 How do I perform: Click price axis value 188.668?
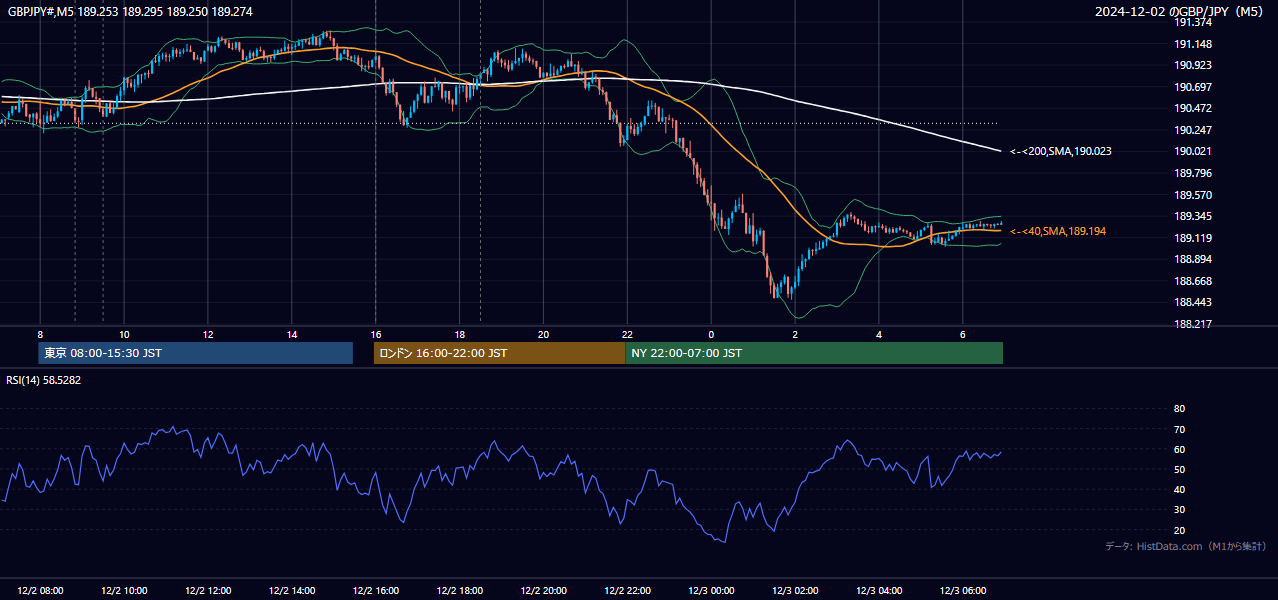click(x=1192, y=281)
